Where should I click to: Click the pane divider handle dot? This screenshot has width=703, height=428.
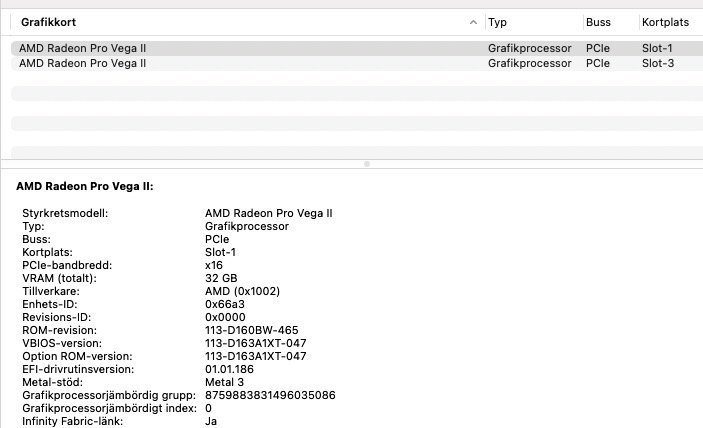pyautogui.click(x=367, y=163)
